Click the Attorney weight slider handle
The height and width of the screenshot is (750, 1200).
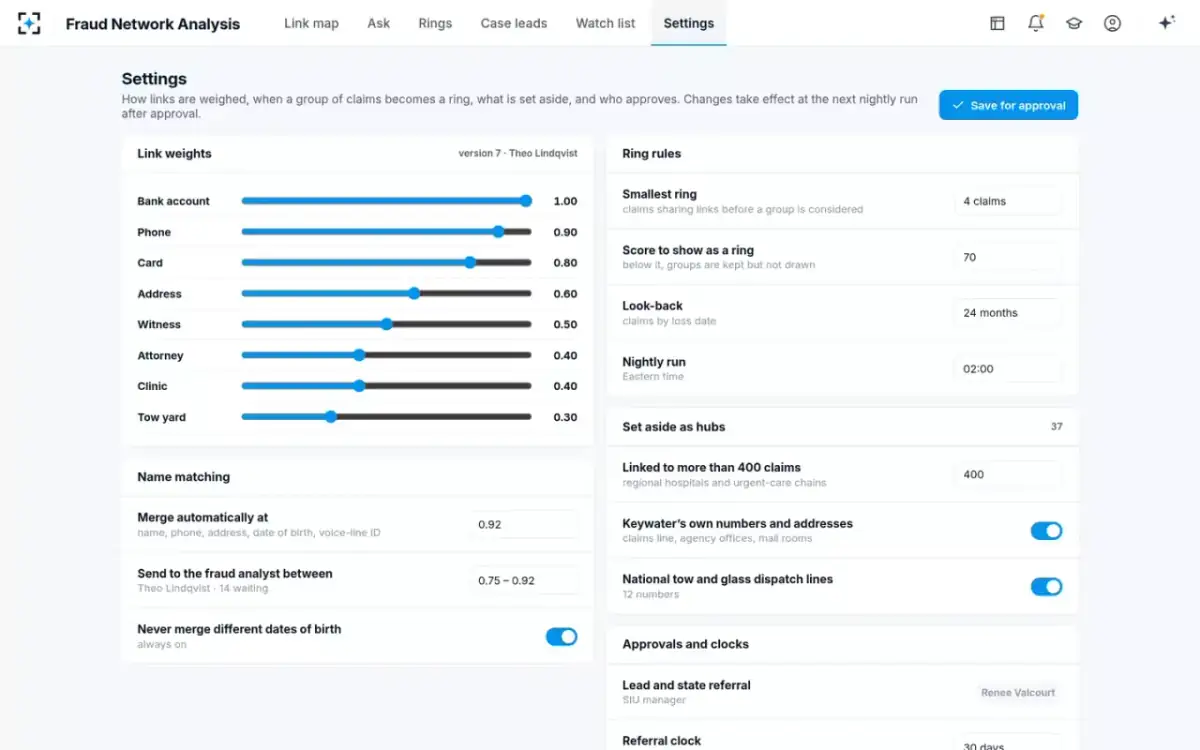[359, 355]
